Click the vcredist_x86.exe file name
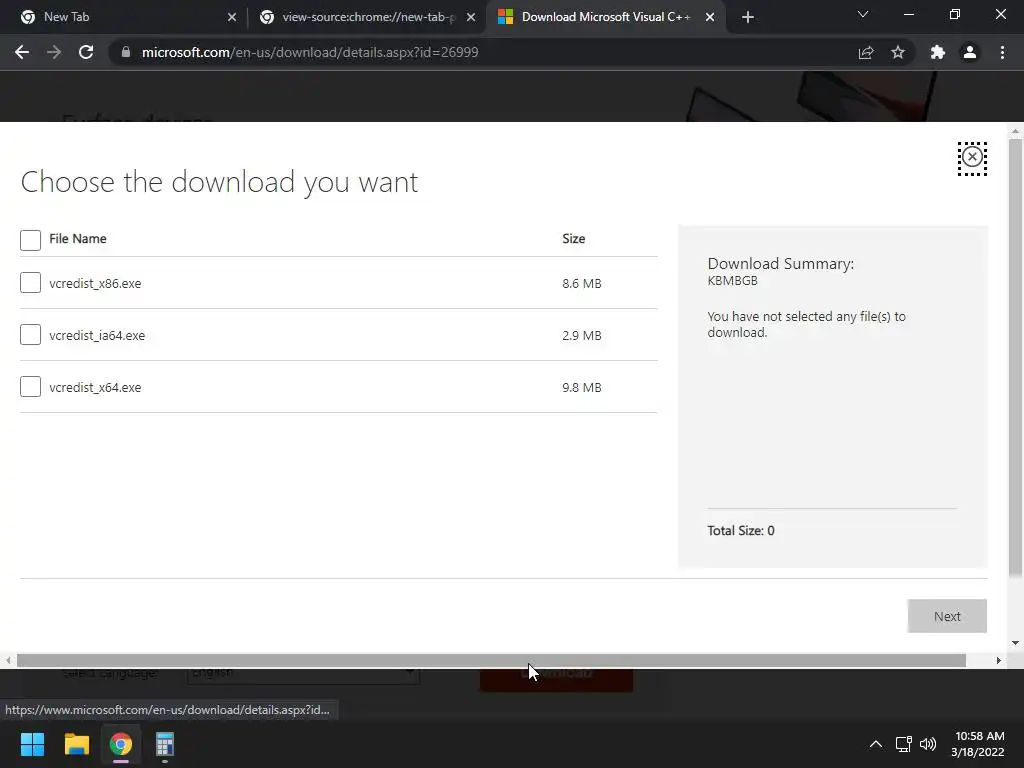Viewport: 1024px width, 768px height. pyautogui.click(x=95, y=283)
